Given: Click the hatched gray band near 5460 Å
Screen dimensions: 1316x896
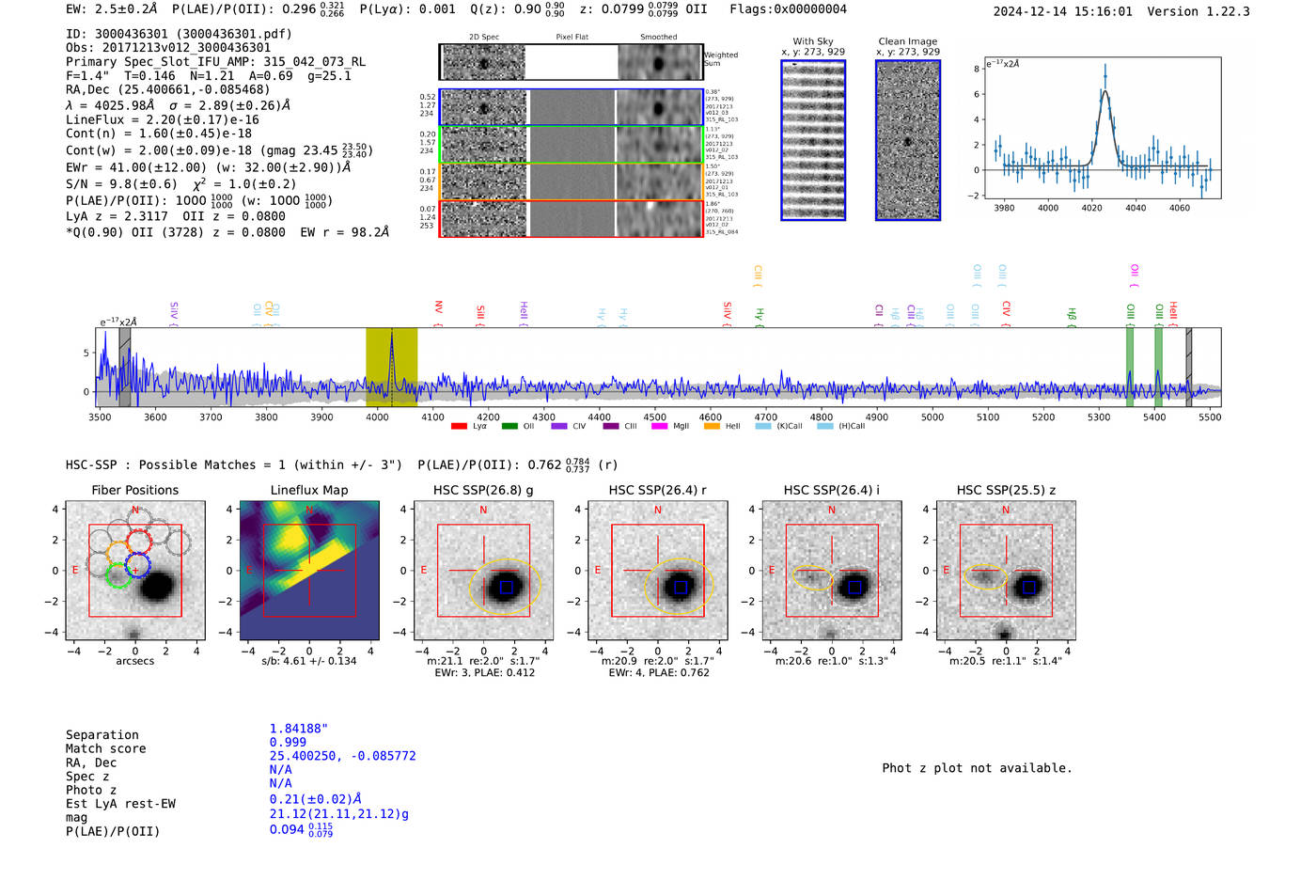Looking at the screenshot, I should tap(1189, 368).
